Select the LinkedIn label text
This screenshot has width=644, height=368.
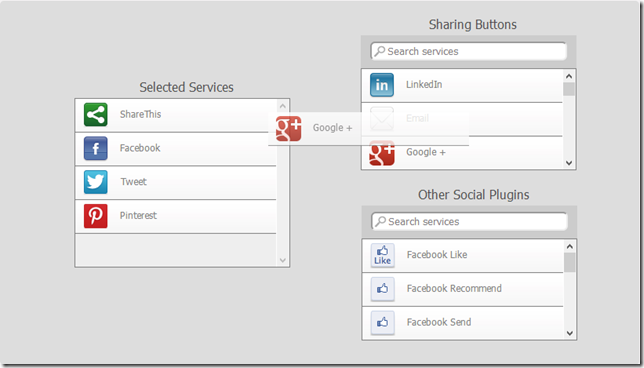coord(424,84)
